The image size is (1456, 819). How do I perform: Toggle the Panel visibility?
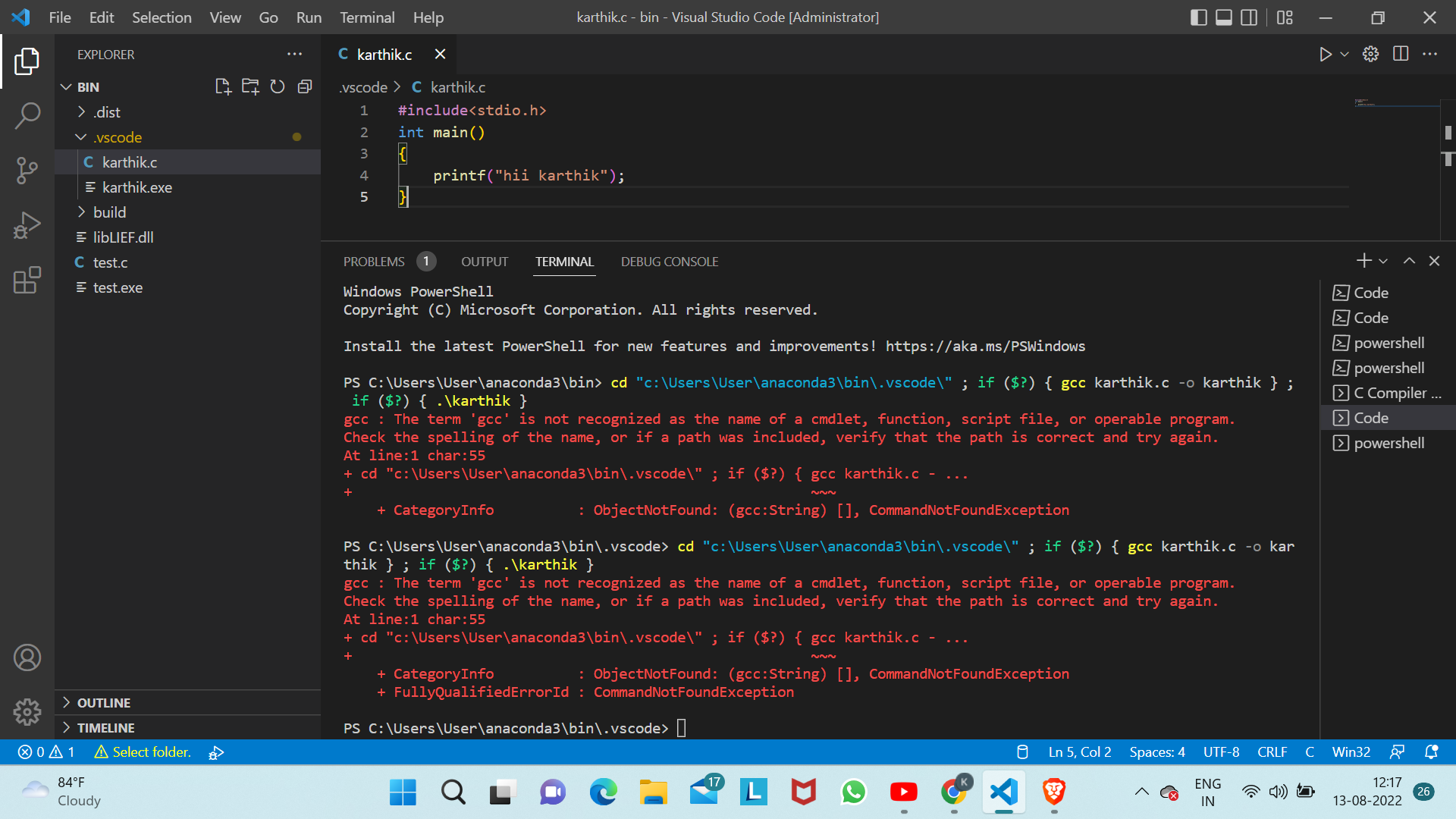pyautogui.click(x=1223, y=17)
